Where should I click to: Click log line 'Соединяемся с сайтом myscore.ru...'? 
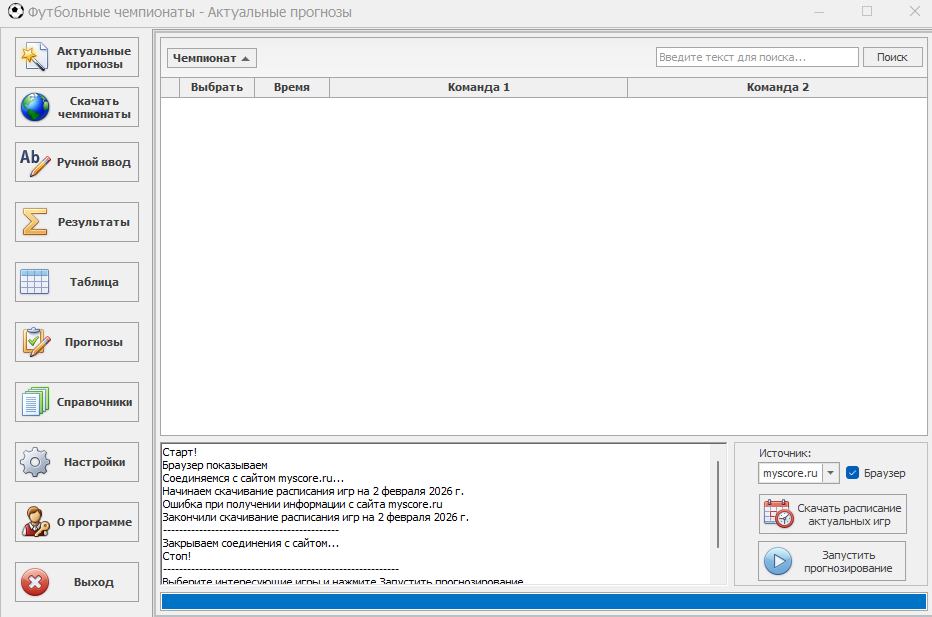coord(253,478)
